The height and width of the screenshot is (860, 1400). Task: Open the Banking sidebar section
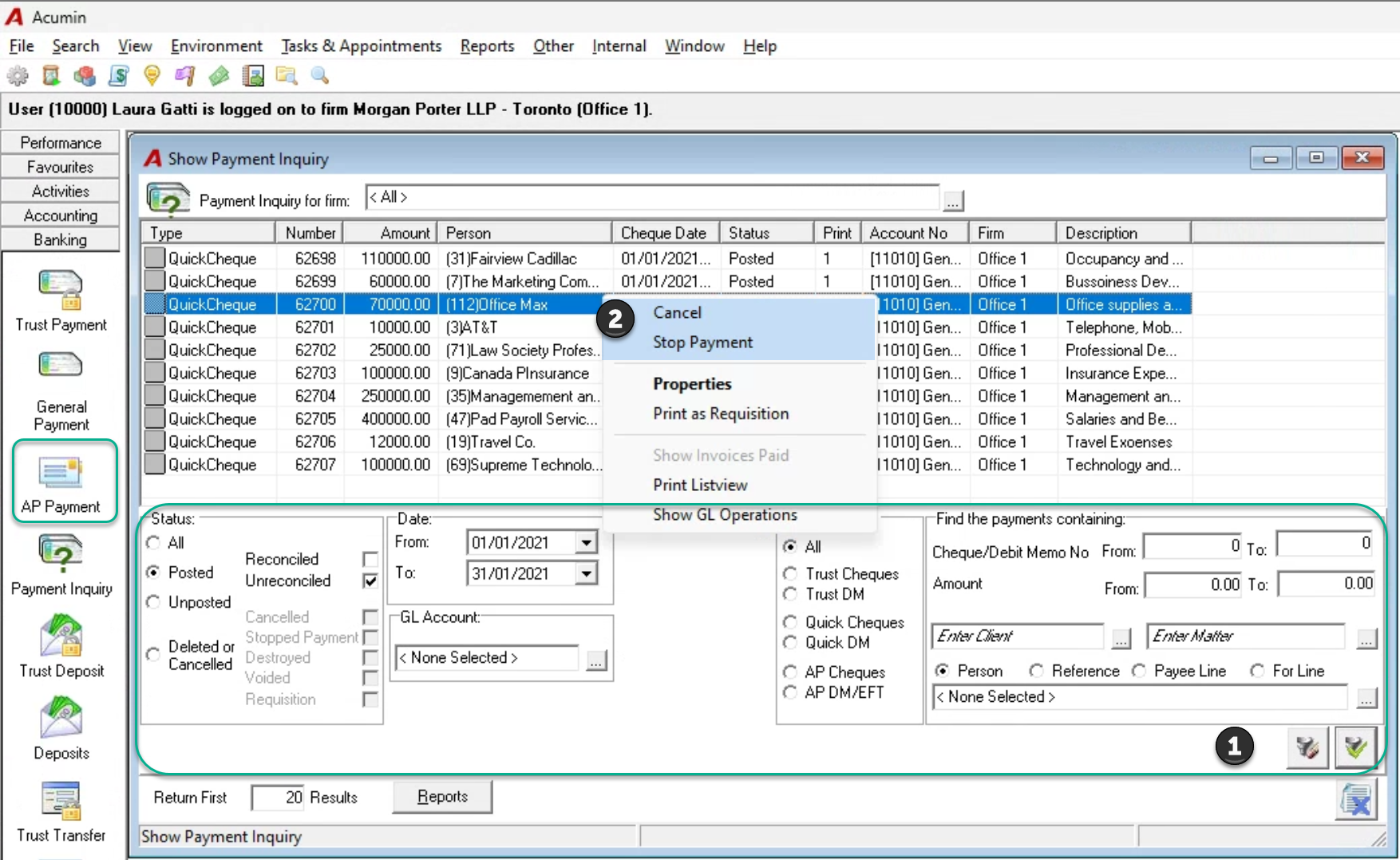coord(61,240)
